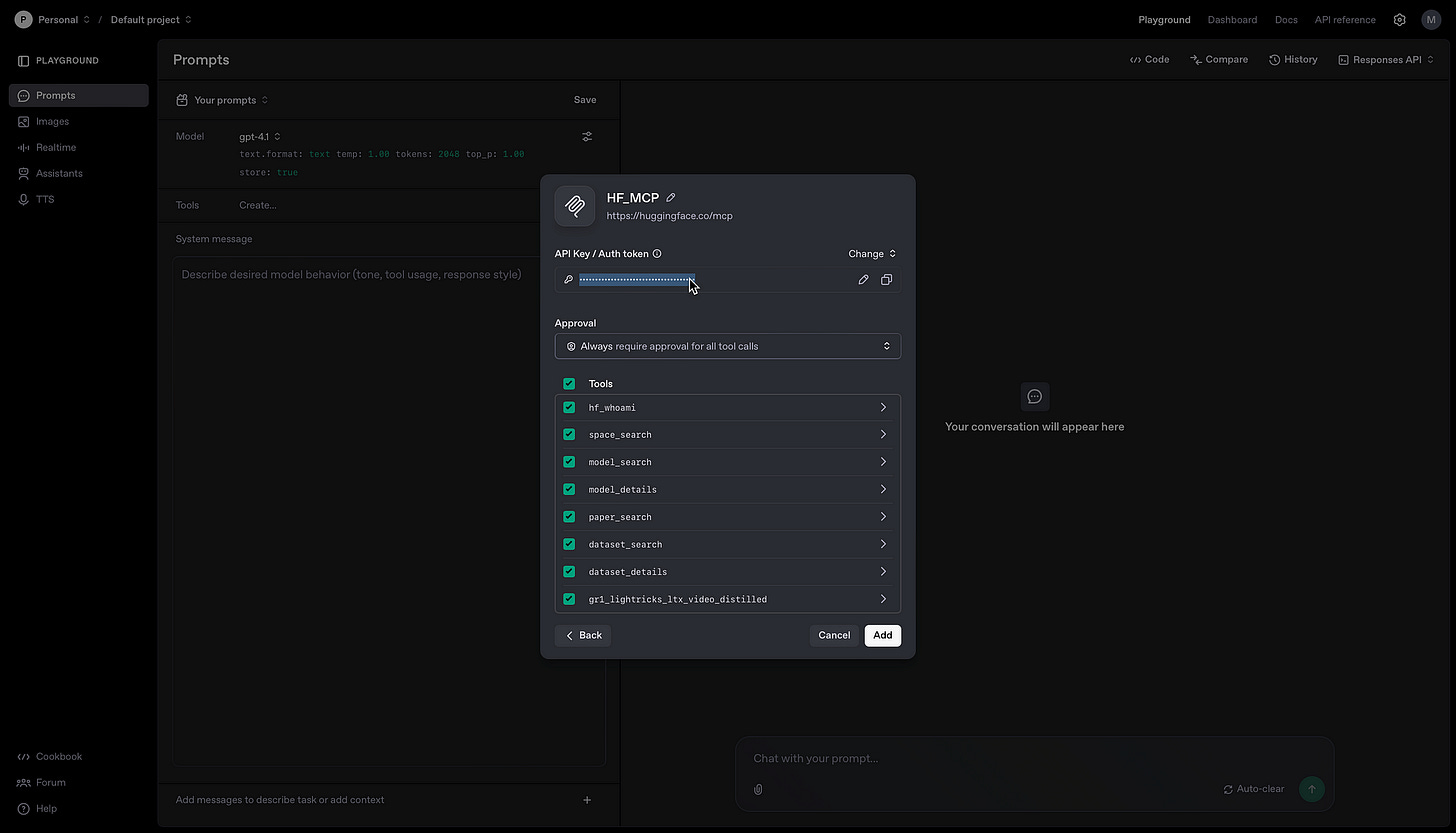Open the Compare view
Image resolution: width=1456 pixels, height=833 pixels.
(1219, 60)
